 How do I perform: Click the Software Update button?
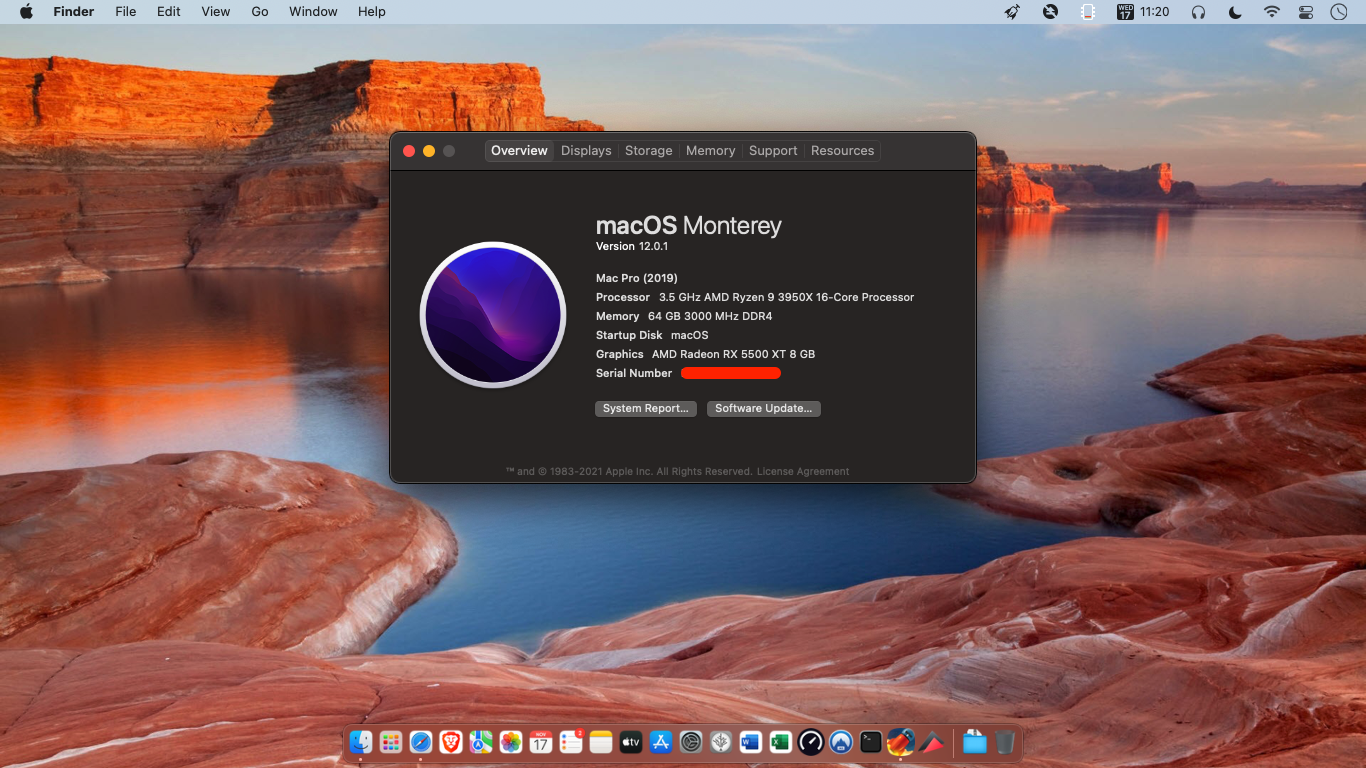click(x=763, y=409)
